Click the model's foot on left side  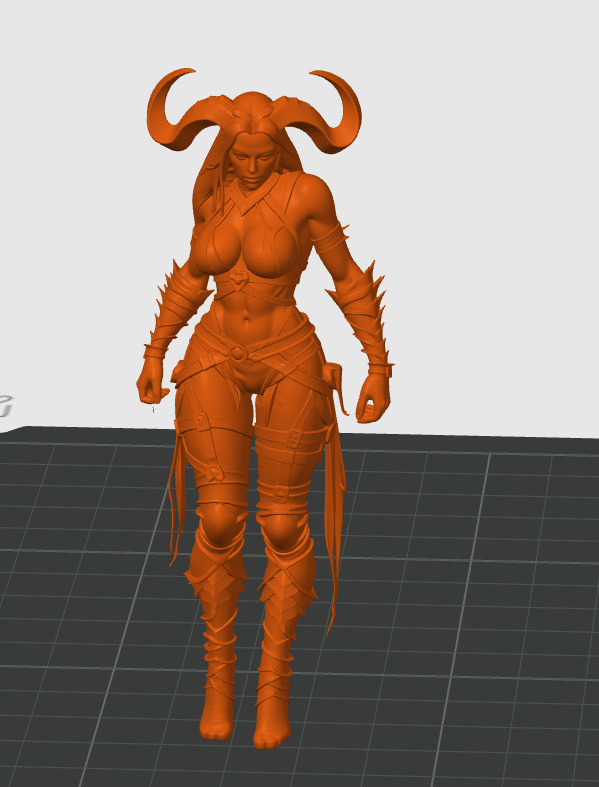click(217, 719)
